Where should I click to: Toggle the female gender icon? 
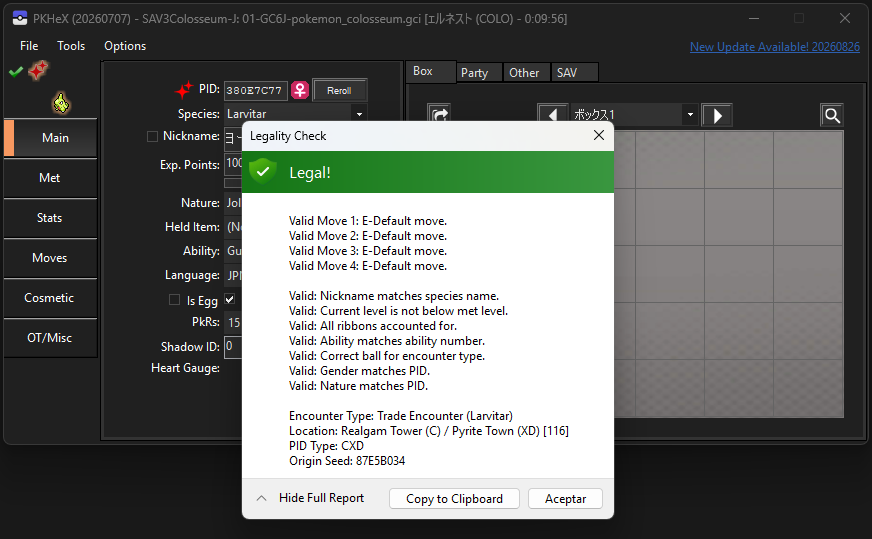(x=300, y=90)
